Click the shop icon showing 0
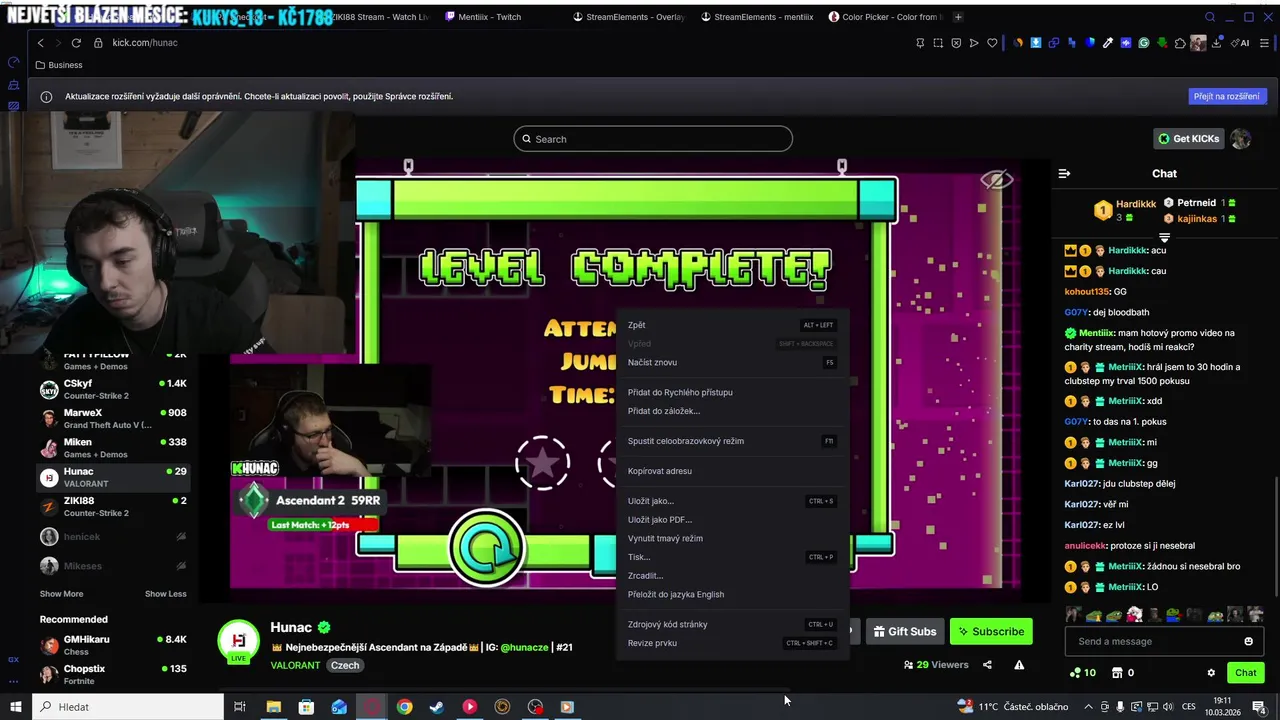The image size is (1280, 720). click(1122, 673)
